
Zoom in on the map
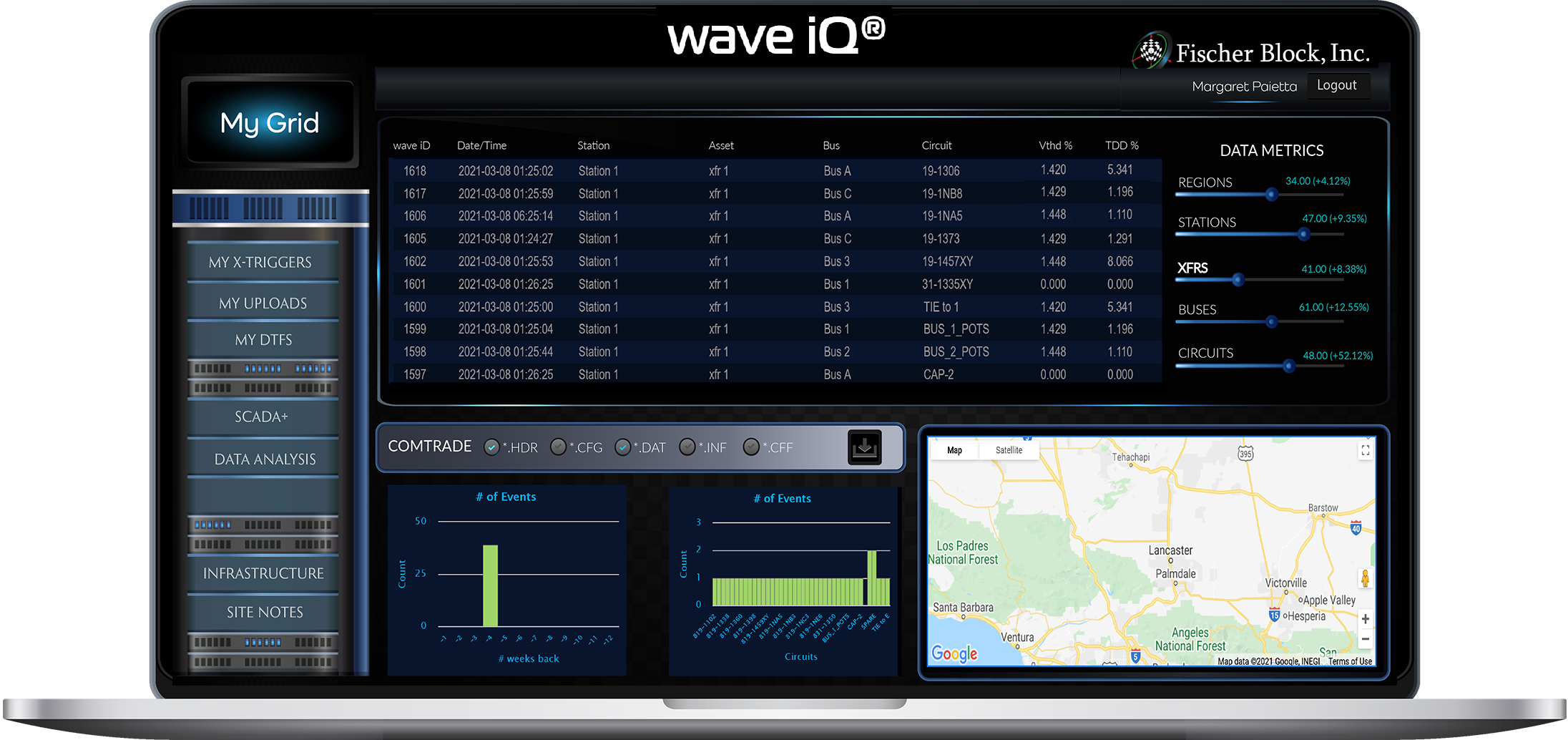(1365, 619)
